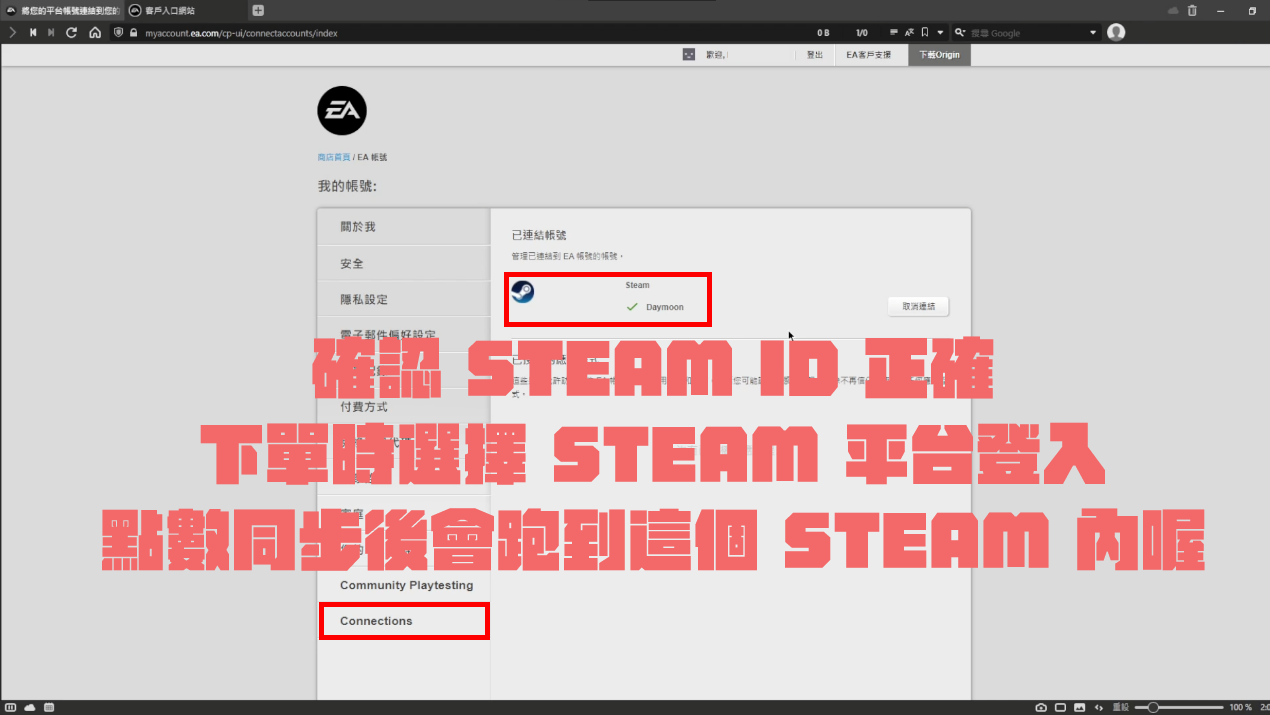Screen dimensions: 1270x715
Task: Click the Google search field
Action: [1028, 33]
